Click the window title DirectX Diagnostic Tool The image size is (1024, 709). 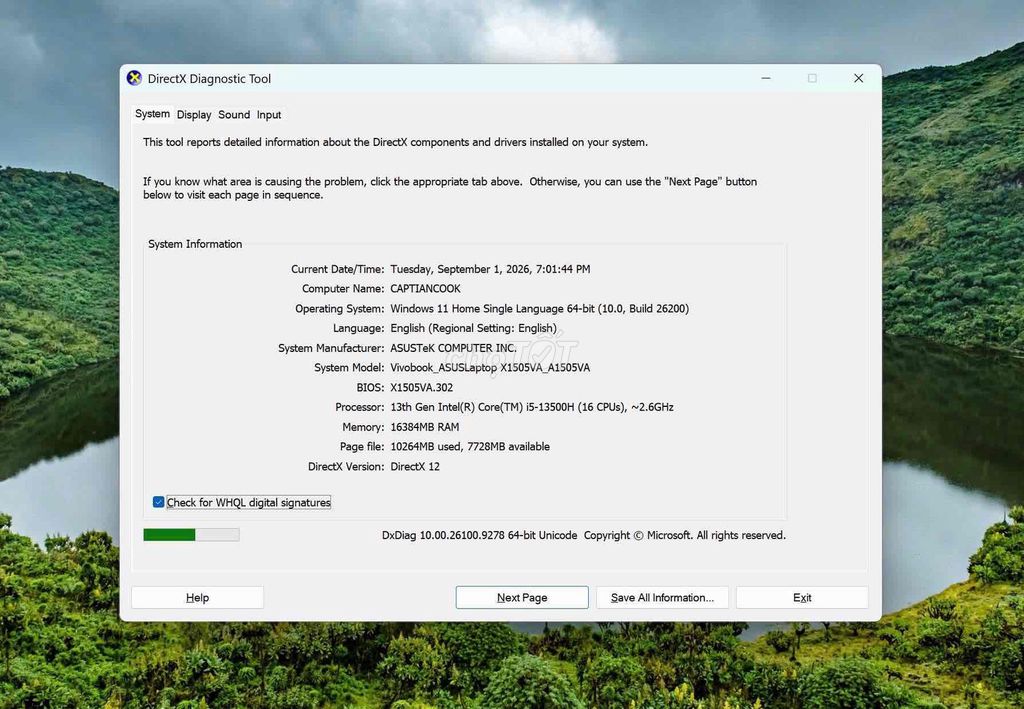click(x=209, y=79)
